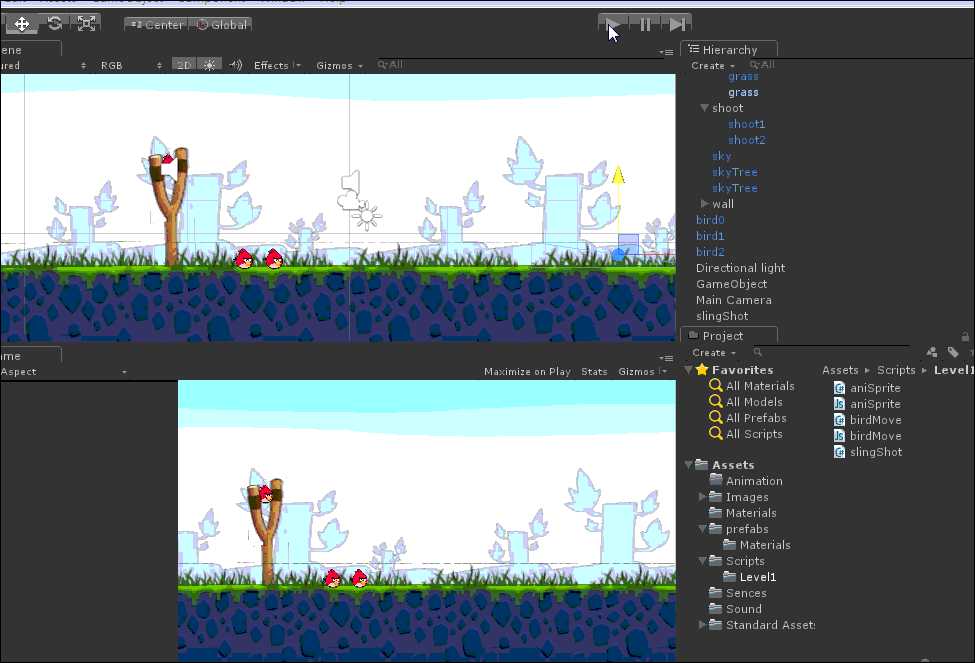This screenshot has height=663, width=975.
Task: Select the Rotate transform tool
Action: pos(55,24)
